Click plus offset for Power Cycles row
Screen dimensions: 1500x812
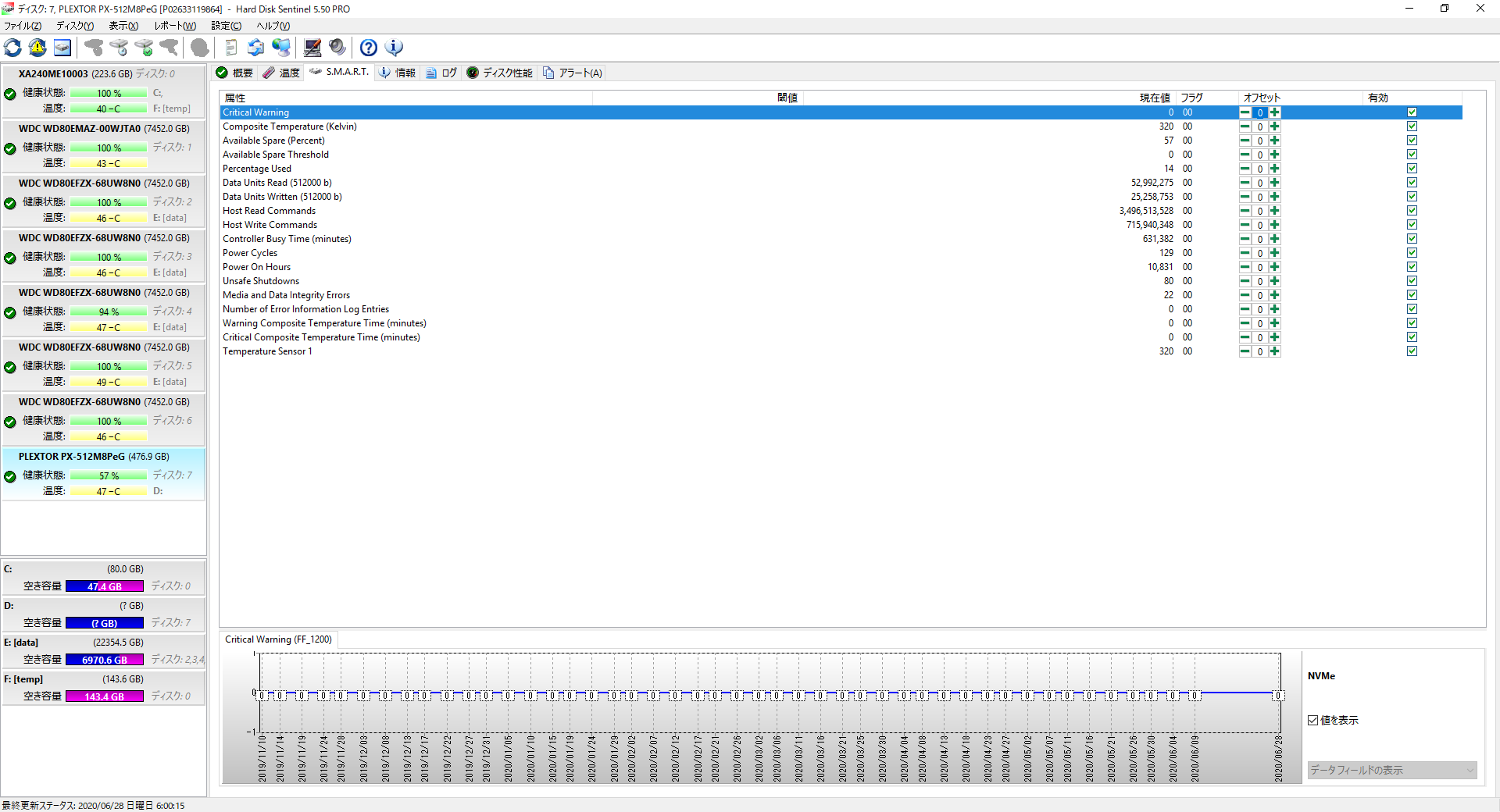tap(1275, 253)
